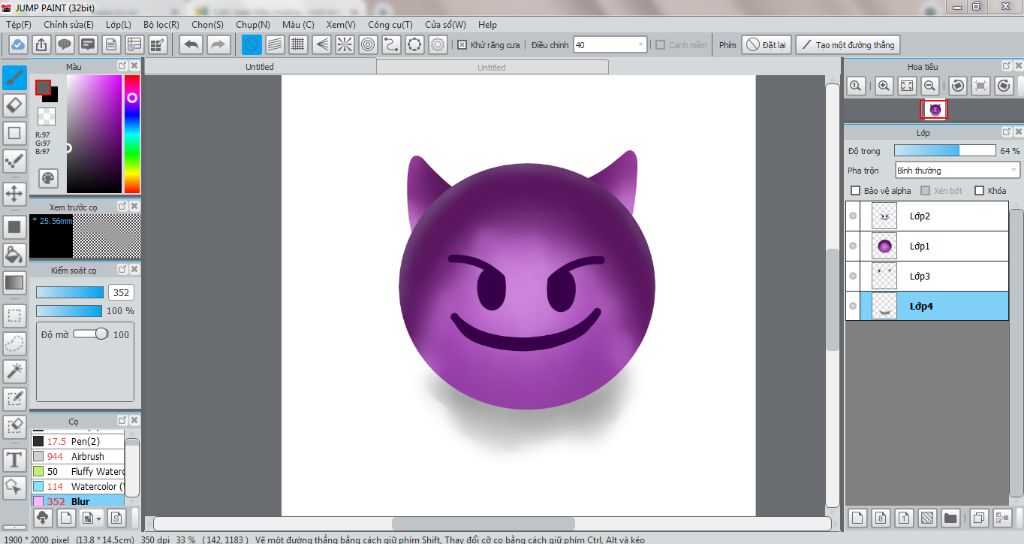
Task: Open the Pha trộn blend mode dropdown
Action: 956,171
